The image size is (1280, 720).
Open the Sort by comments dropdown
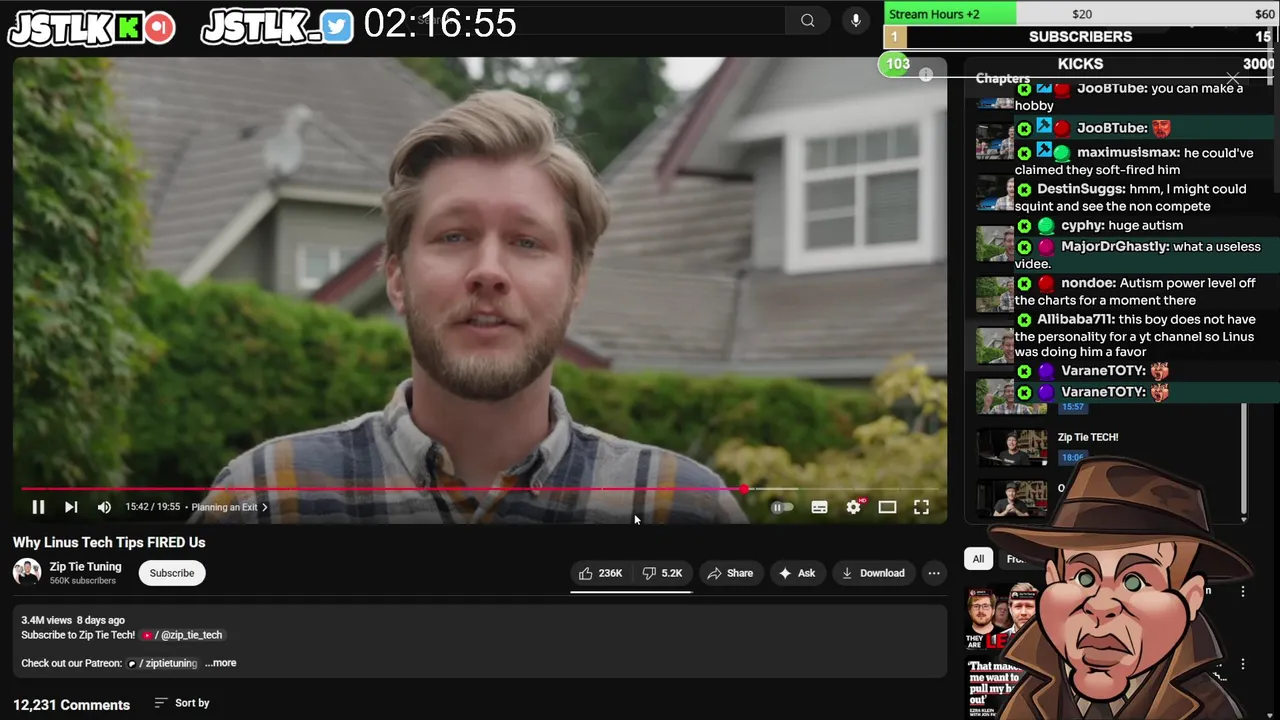tap(182, 703)
